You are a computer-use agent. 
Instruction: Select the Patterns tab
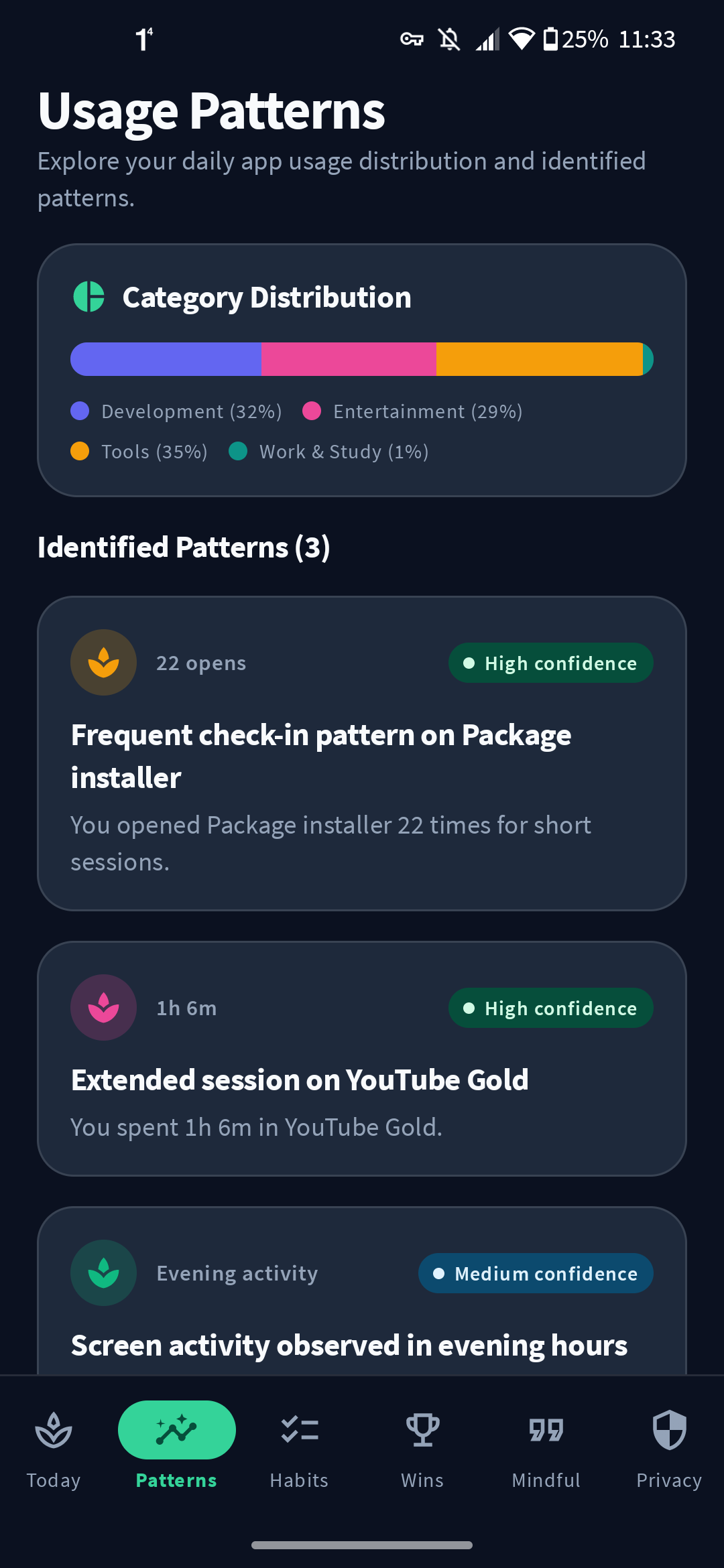tap(177, 1444)
